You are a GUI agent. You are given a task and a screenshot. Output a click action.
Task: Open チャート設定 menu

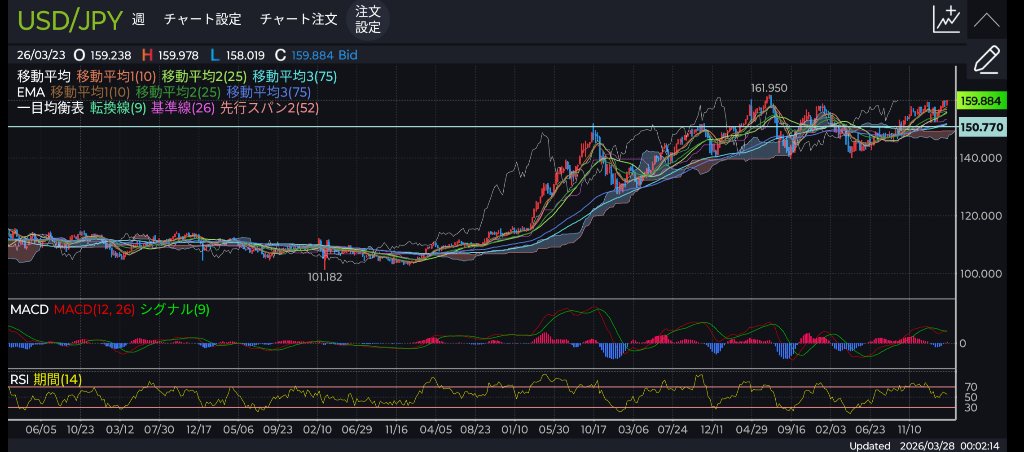click(x=202, y=19)
